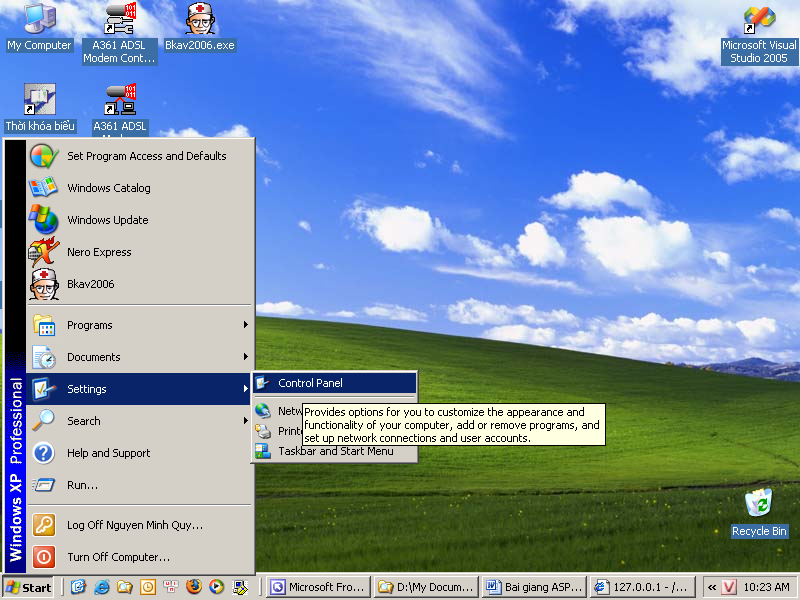Select the Recycle Bin icon
Screen dimensions: 800x600
click(759, 513)
